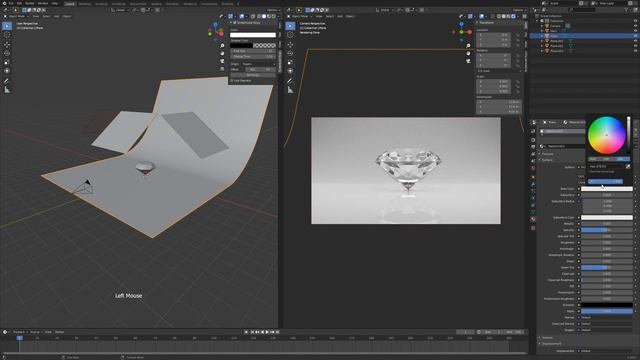Hide Camera object via eye icon

636,26
